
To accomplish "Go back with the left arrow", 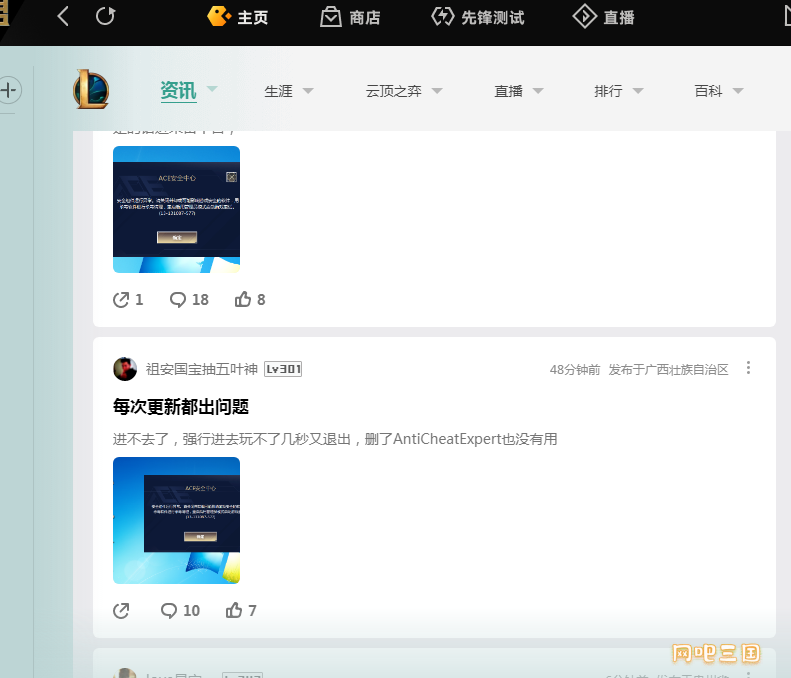I will coord(63,17).
